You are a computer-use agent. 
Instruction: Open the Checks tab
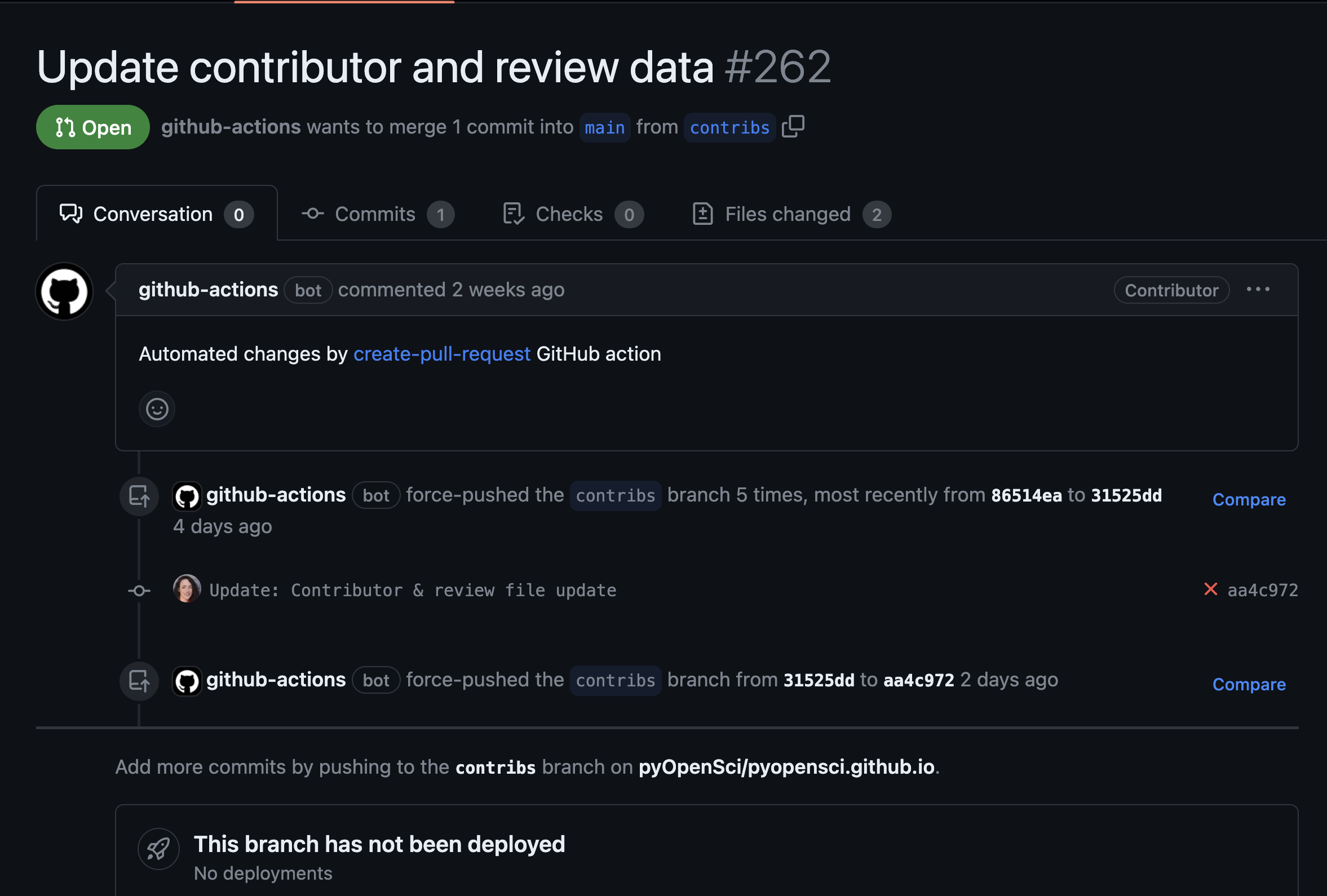point(573,214)
